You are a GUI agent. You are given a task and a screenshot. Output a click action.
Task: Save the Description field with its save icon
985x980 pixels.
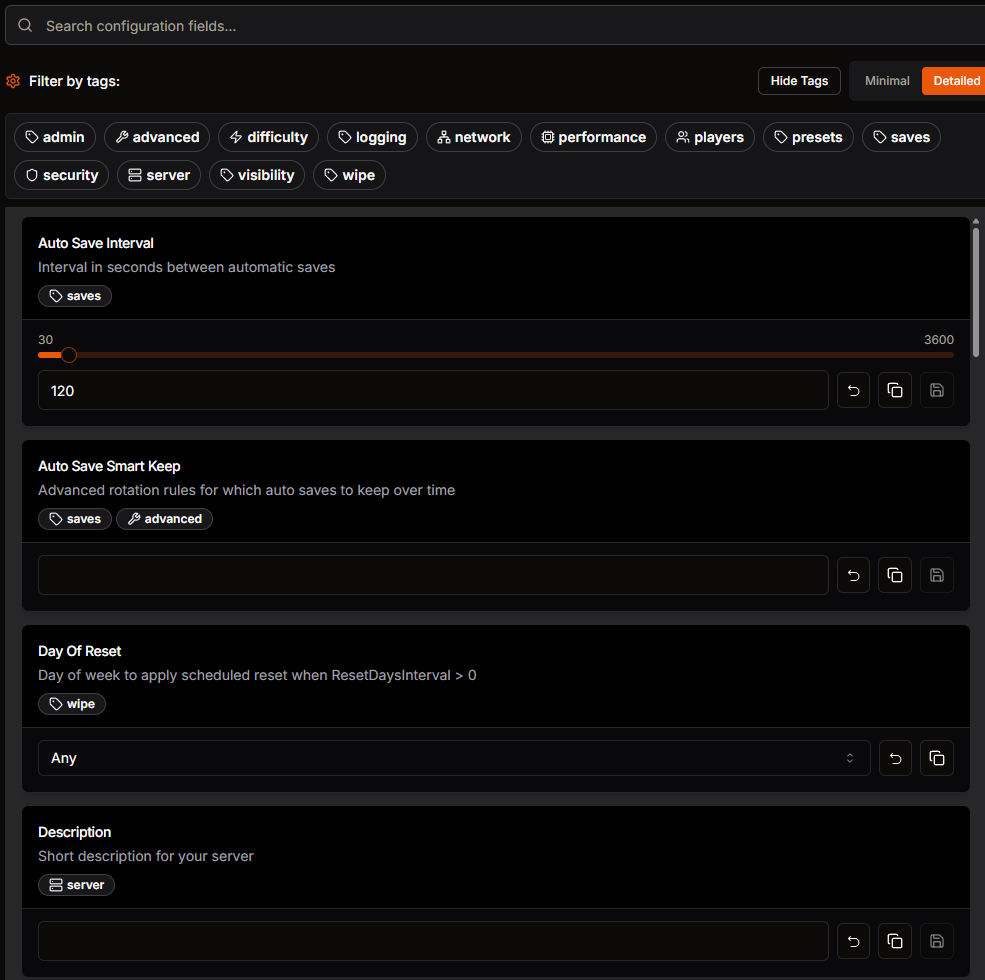coord(936,941)
